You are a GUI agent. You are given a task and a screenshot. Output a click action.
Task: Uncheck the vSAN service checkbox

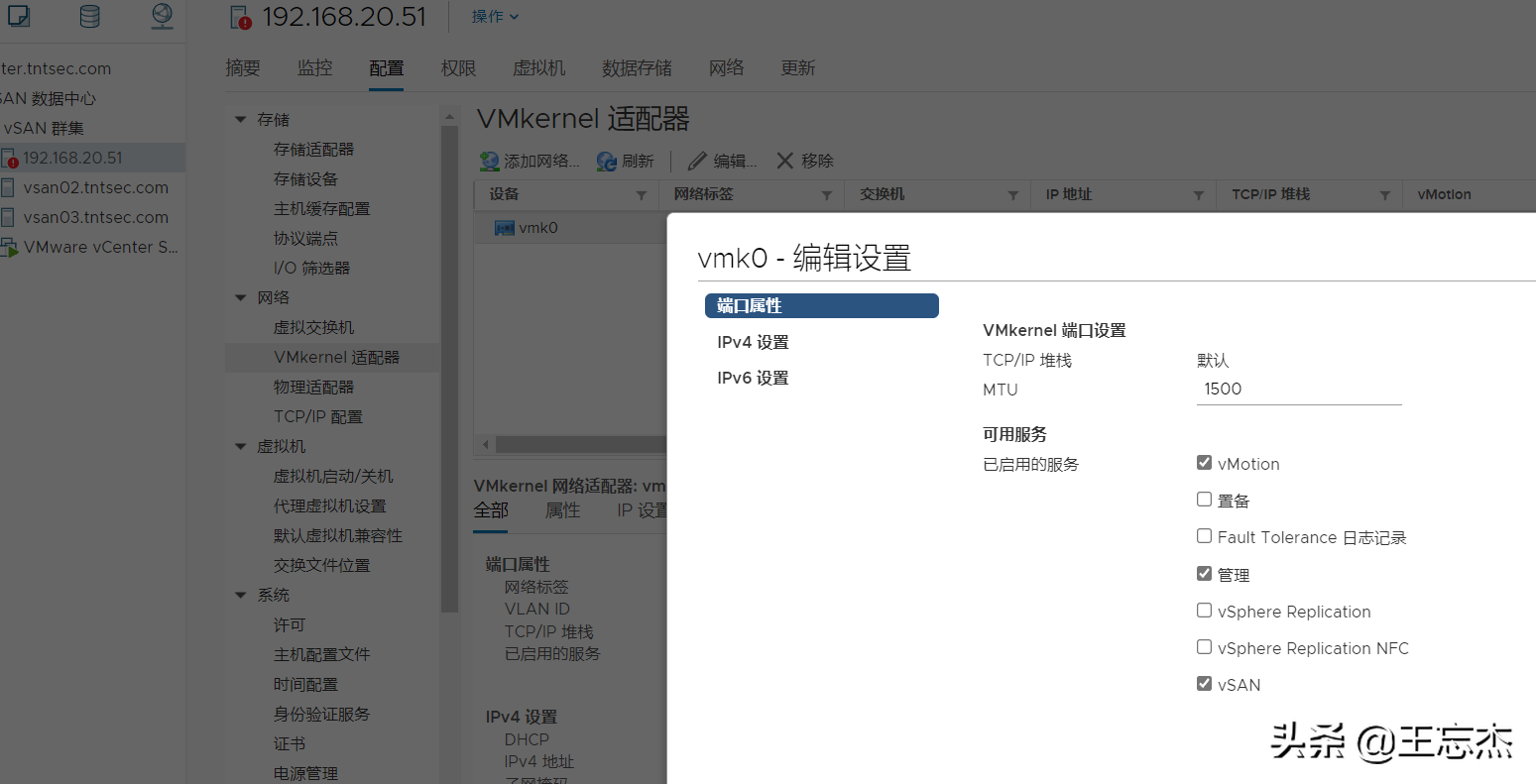coord(1204,684)
